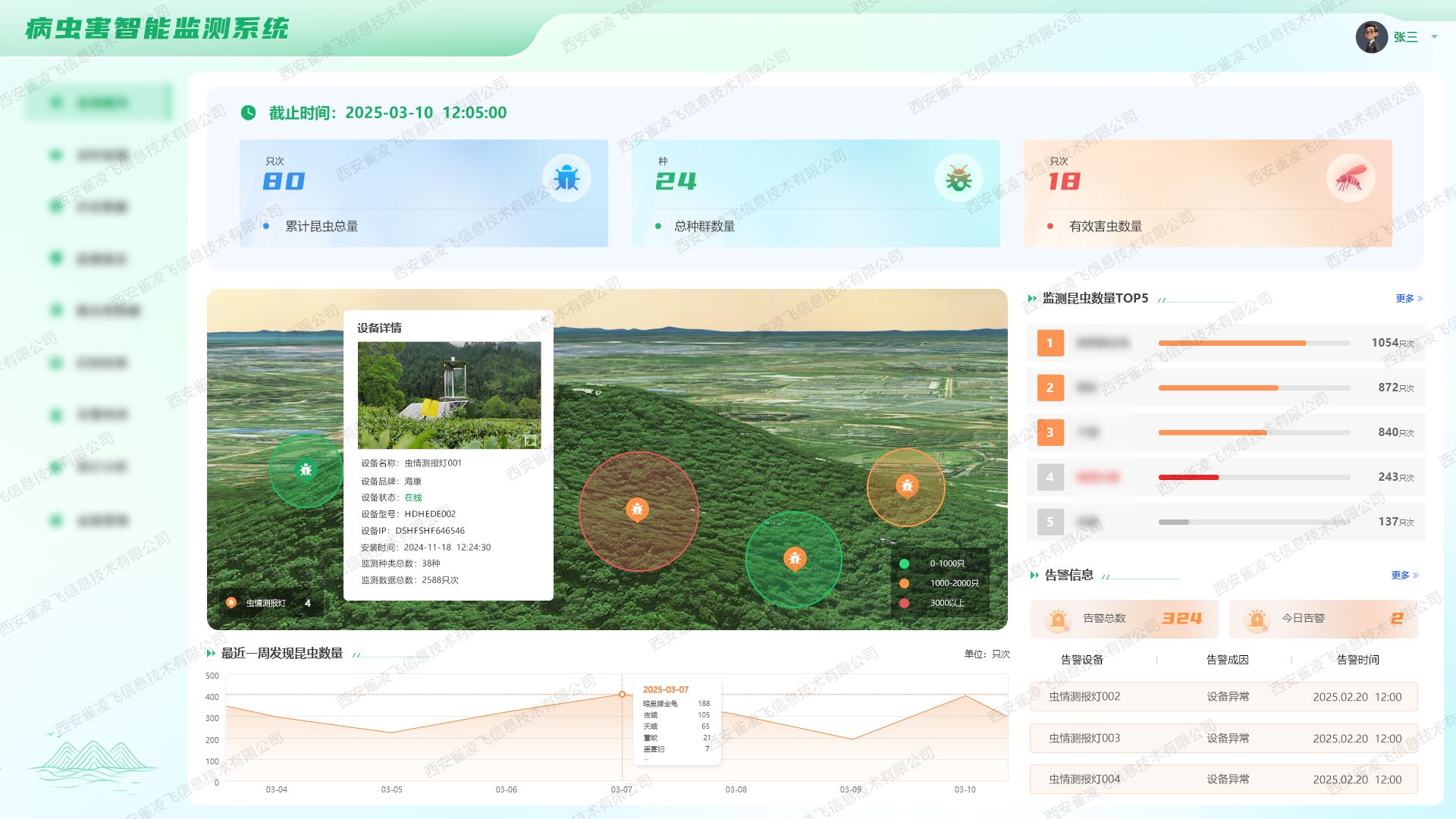
Task: Click the rank 1 orange progress bar
Action: pos(1232,344)
